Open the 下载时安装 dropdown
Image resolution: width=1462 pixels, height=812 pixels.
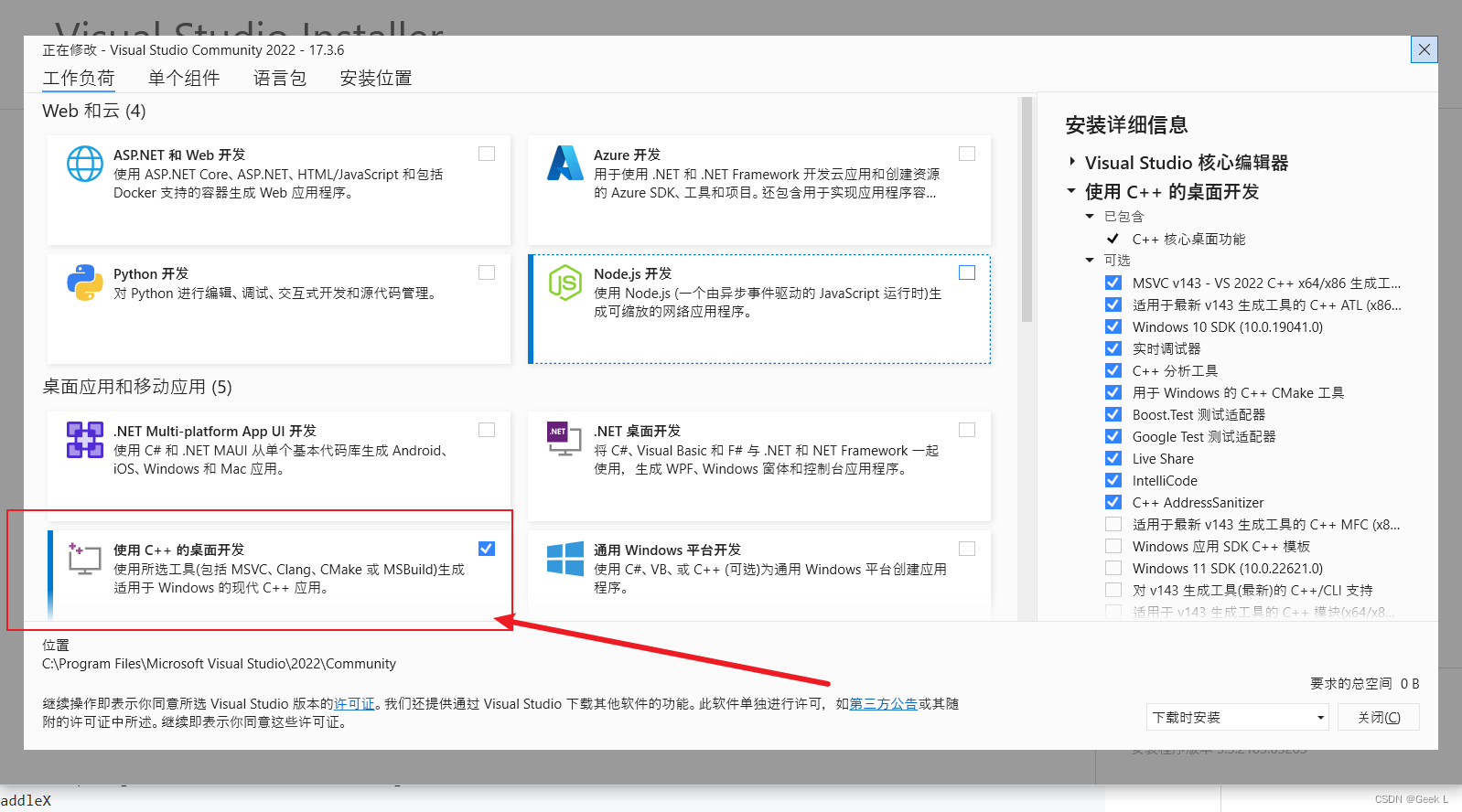click(1238, 717)
